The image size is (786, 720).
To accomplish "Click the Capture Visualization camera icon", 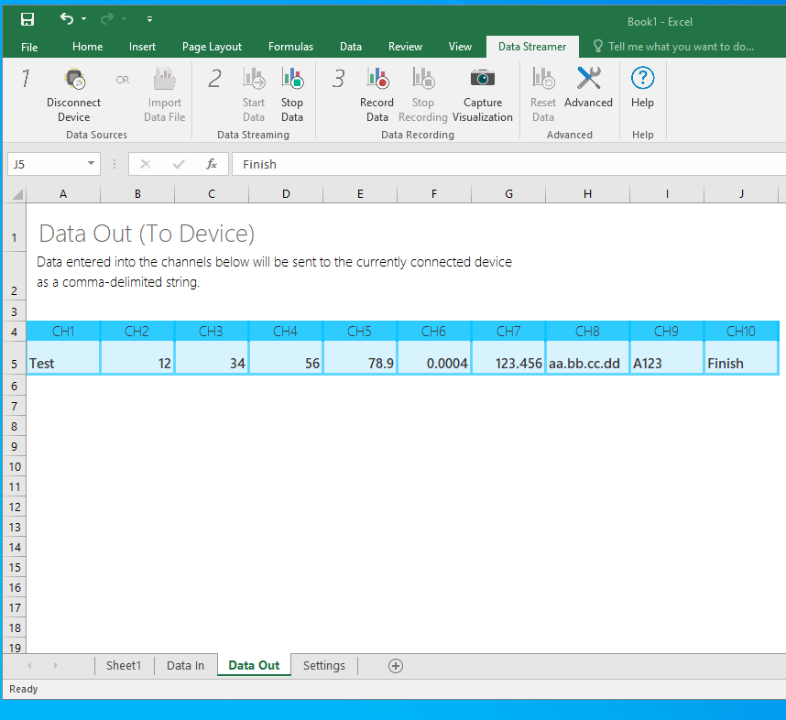I will click(x=483, y=80).
